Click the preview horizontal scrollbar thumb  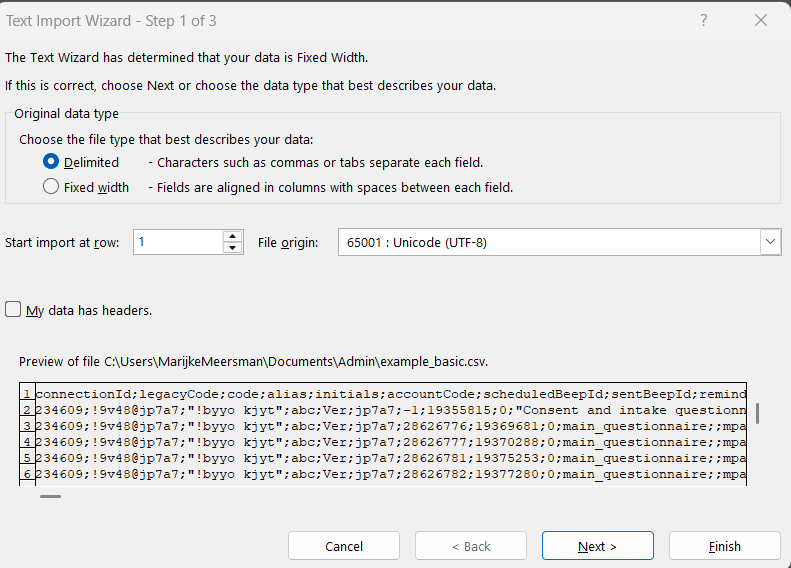coord(50,495)
